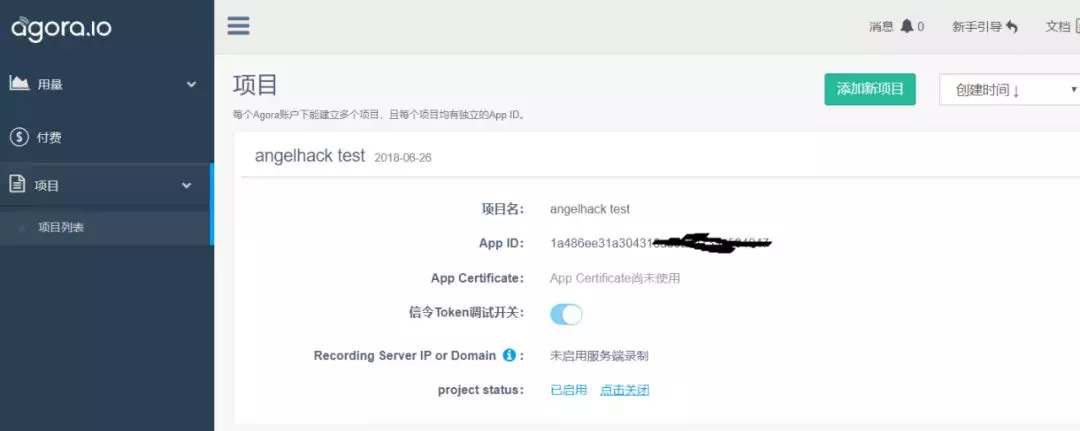Image resolution: width=1080 pixels, height=431 pixels.
Task: Click the 用量 chart icon
Action: (x=19, y=83)
